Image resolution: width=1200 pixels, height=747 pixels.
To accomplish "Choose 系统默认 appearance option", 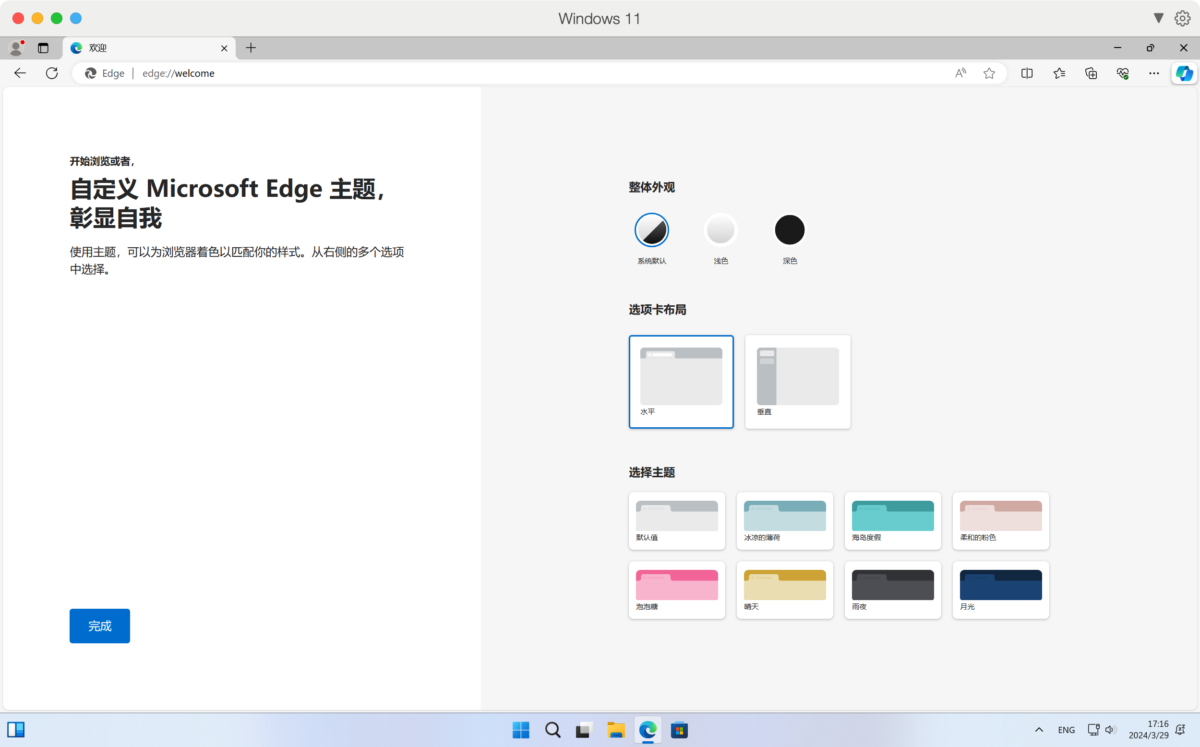I will click(x=652, y=230).
